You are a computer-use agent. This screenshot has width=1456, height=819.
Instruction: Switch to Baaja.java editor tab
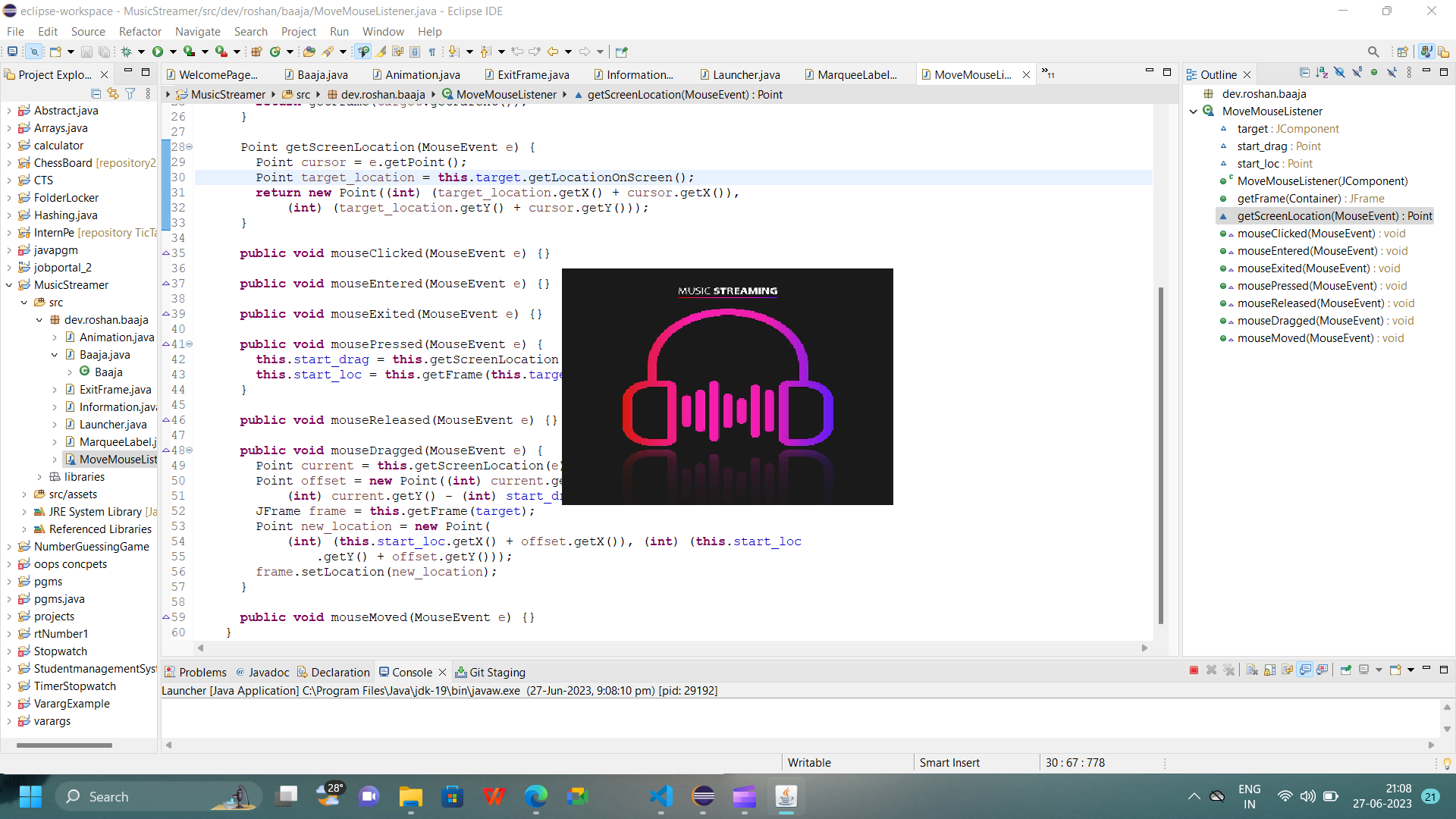(315, 74)
